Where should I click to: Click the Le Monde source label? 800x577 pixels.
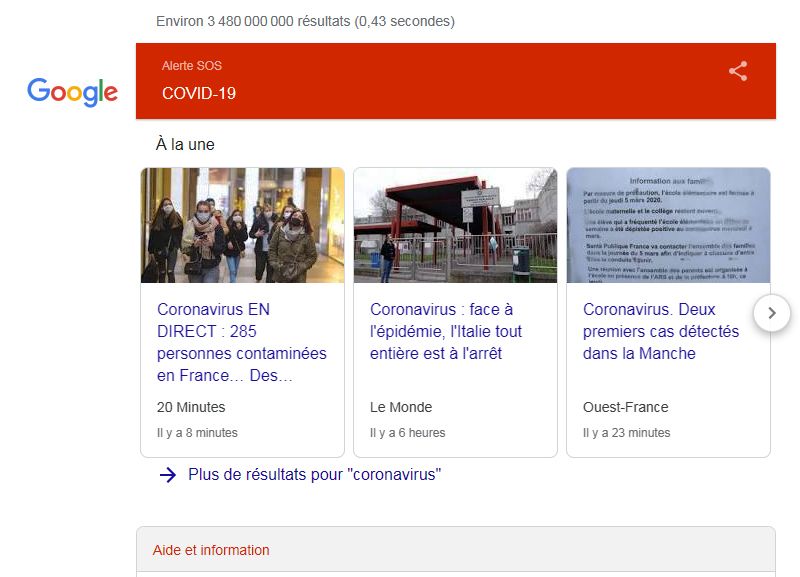pyautogui.click(x=401, y=407)
